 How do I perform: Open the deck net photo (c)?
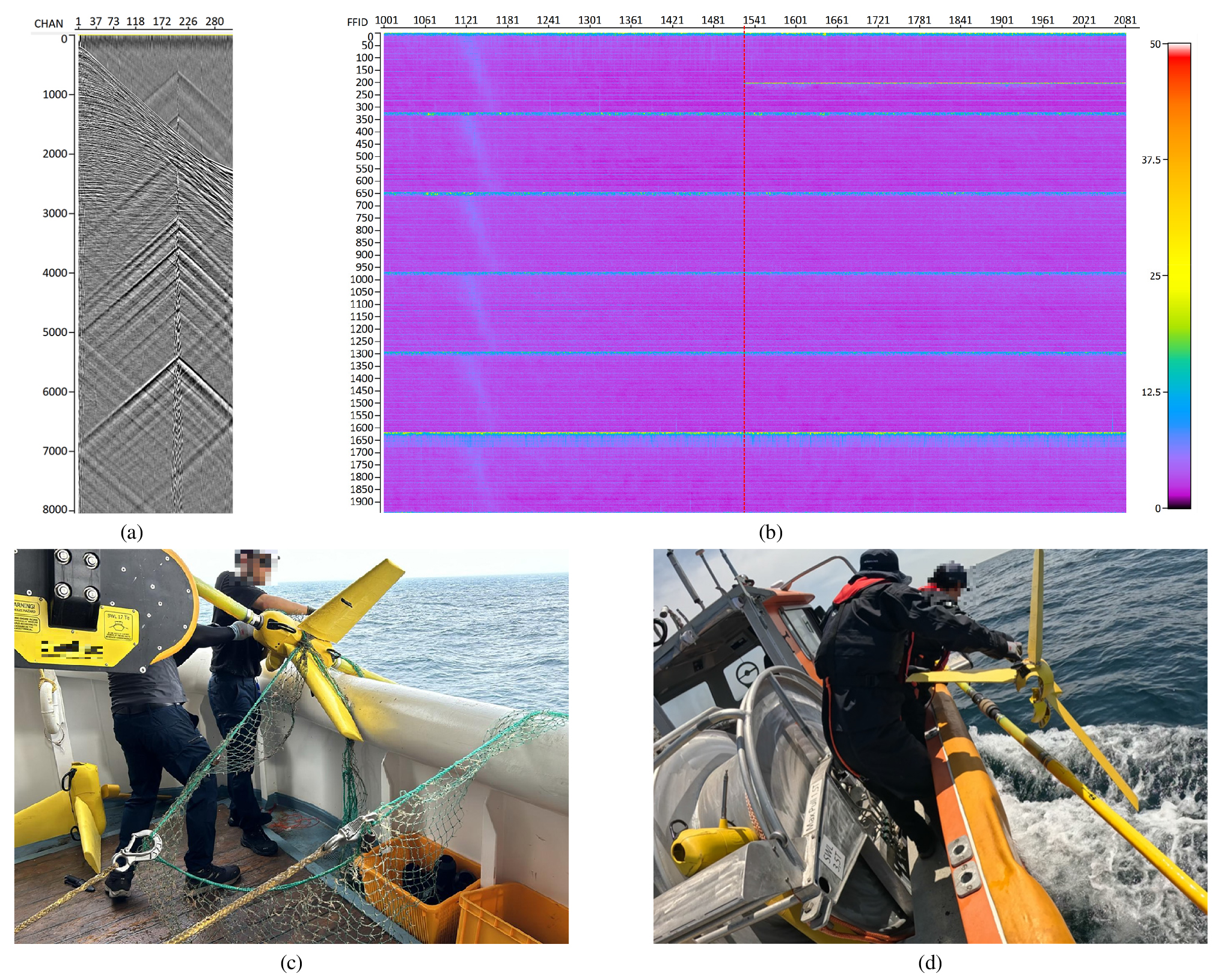(291, 746)
